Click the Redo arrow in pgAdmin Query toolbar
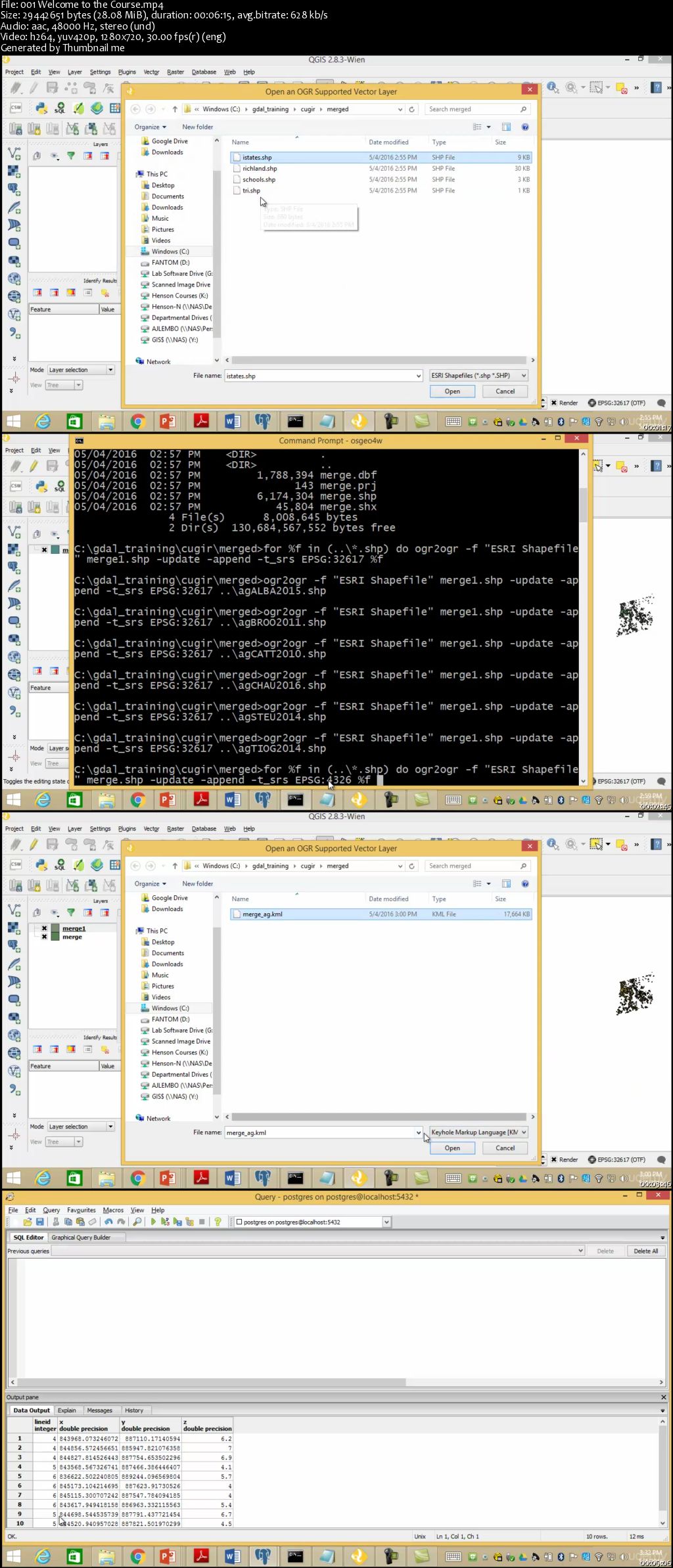The height and width of the screenshot is (1568, 673). coord(121,1222)
